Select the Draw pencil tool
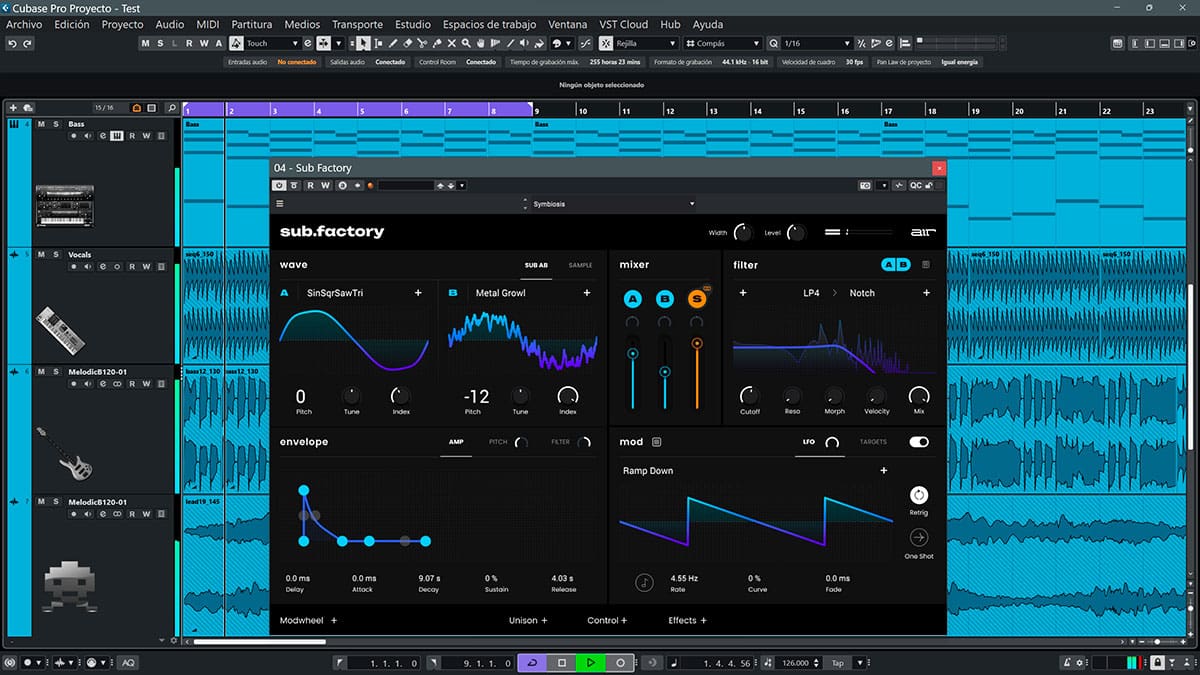 click(393, 43)
